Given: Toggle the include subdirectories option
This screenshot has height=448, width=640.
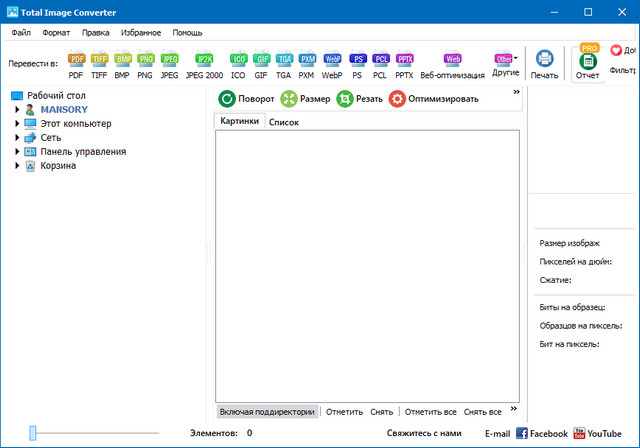Looking at the screenshot, I should [267, 411].
